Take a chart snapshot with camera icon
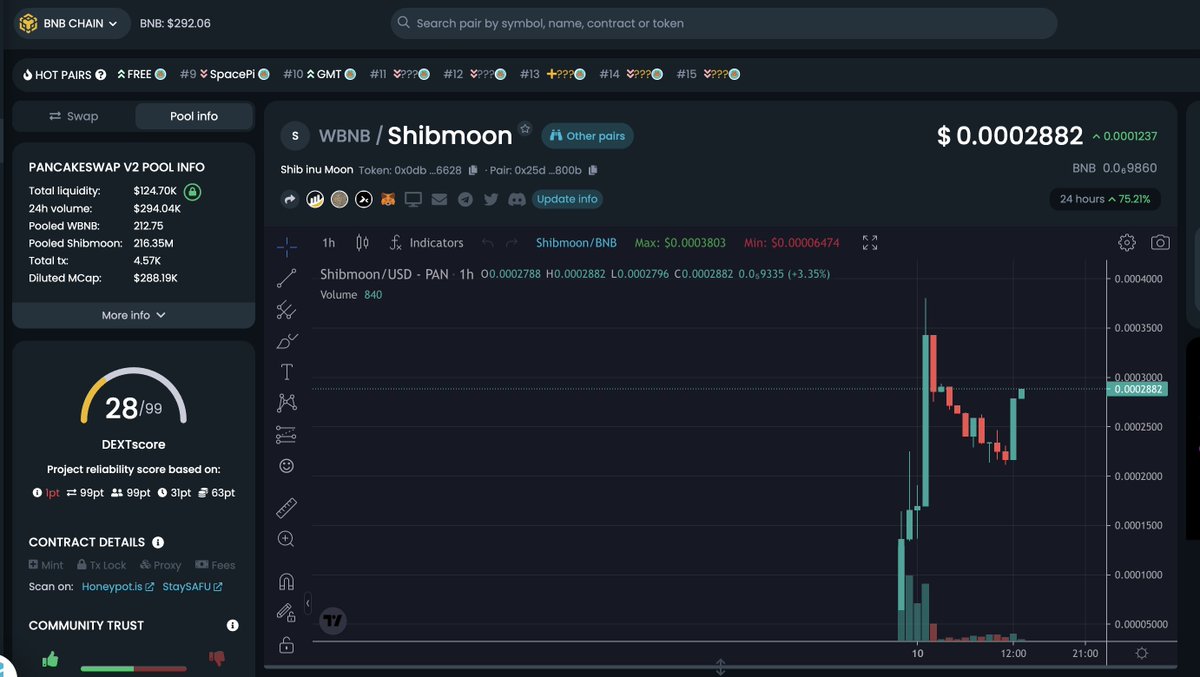1200x677 pixels. click(x=1160, y=242)
